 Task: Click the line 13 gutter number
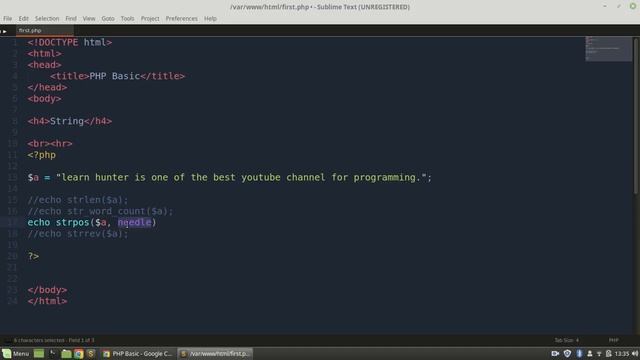point(13,178)
